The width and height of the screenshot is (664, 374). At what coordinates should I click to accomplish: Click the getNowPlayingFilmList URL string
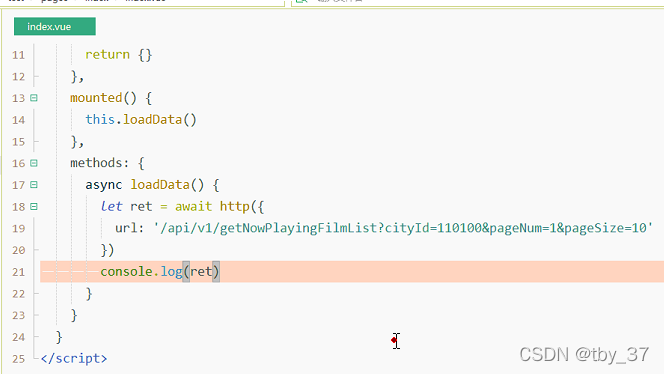[403, 228]
